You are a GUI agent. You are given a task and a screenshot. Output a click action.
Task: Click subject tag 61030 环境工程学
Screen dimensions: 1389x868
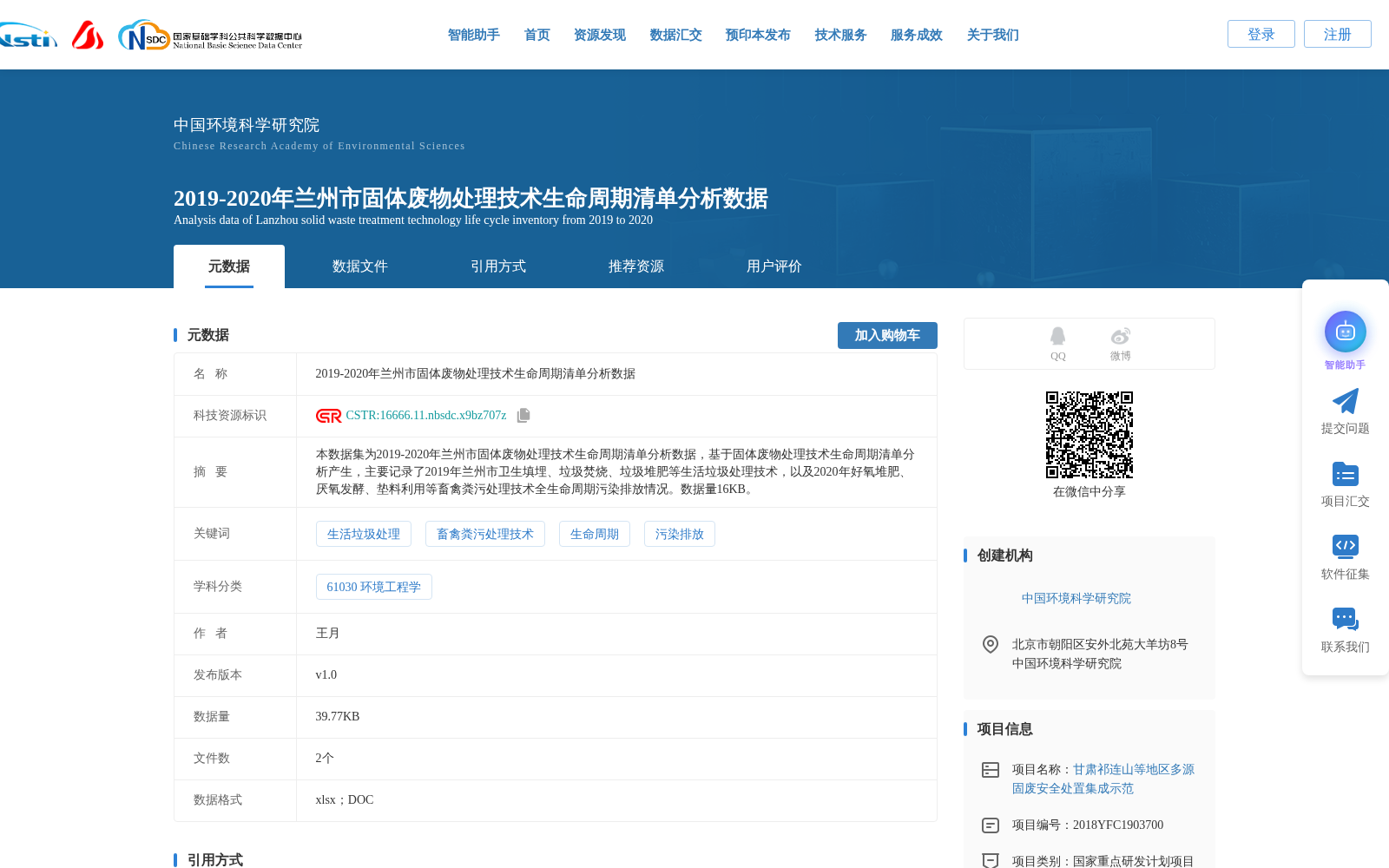tap(374, 587)
